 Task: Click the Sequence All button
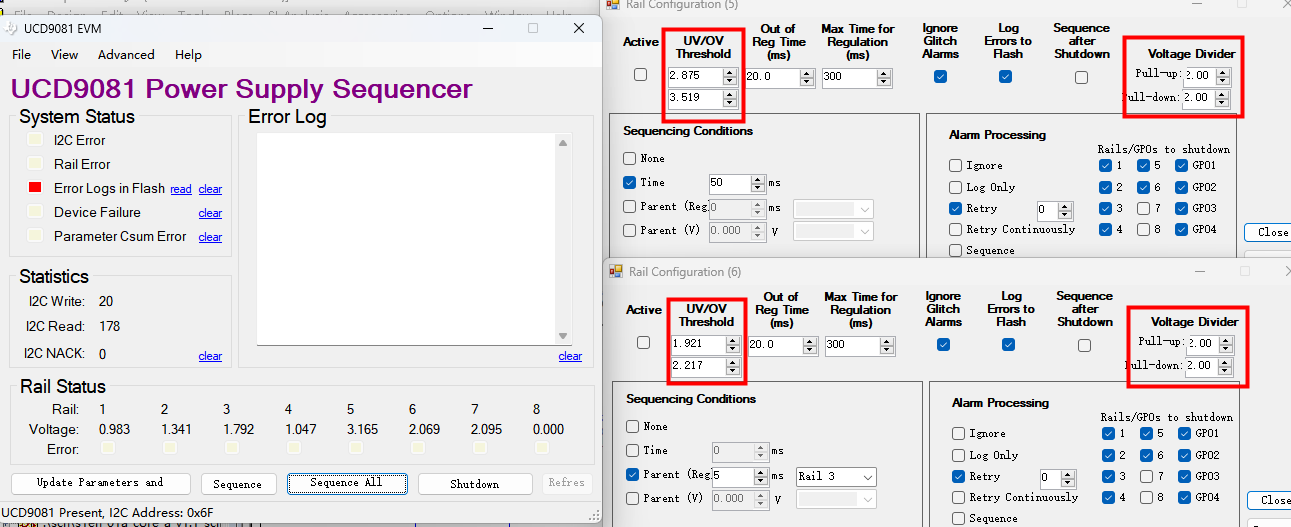tap(346, 483)
